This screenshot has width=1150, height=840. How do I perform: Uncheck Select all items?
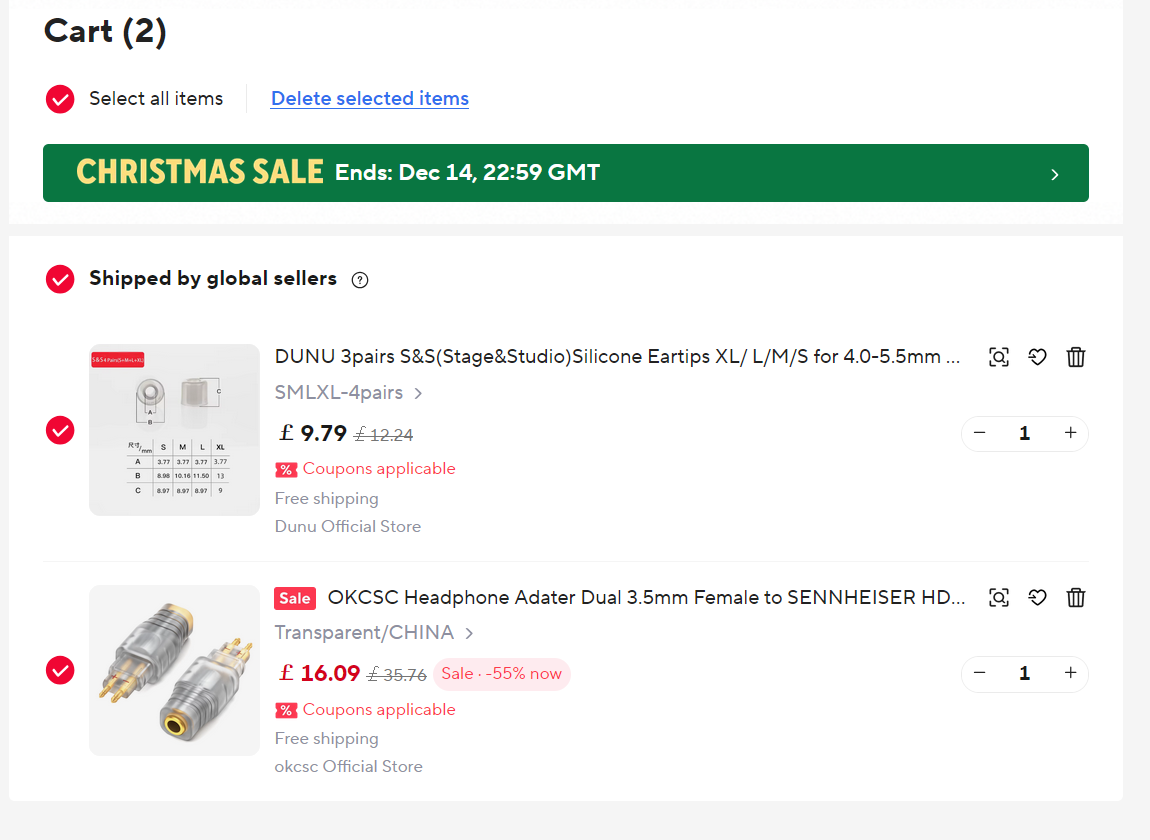pyautogui.click(x=60, y=99)
